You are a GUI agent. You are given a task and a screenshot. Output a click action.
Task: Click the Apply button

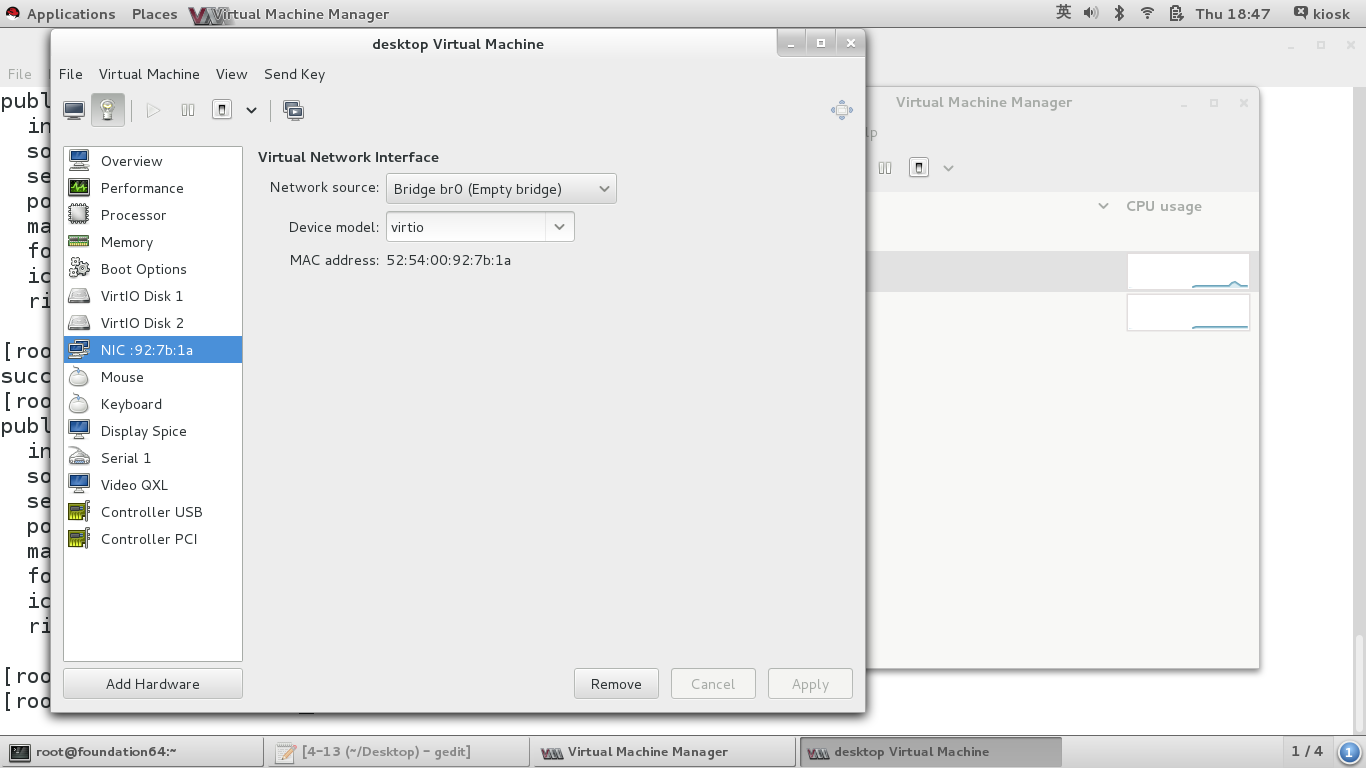[810, 684]
